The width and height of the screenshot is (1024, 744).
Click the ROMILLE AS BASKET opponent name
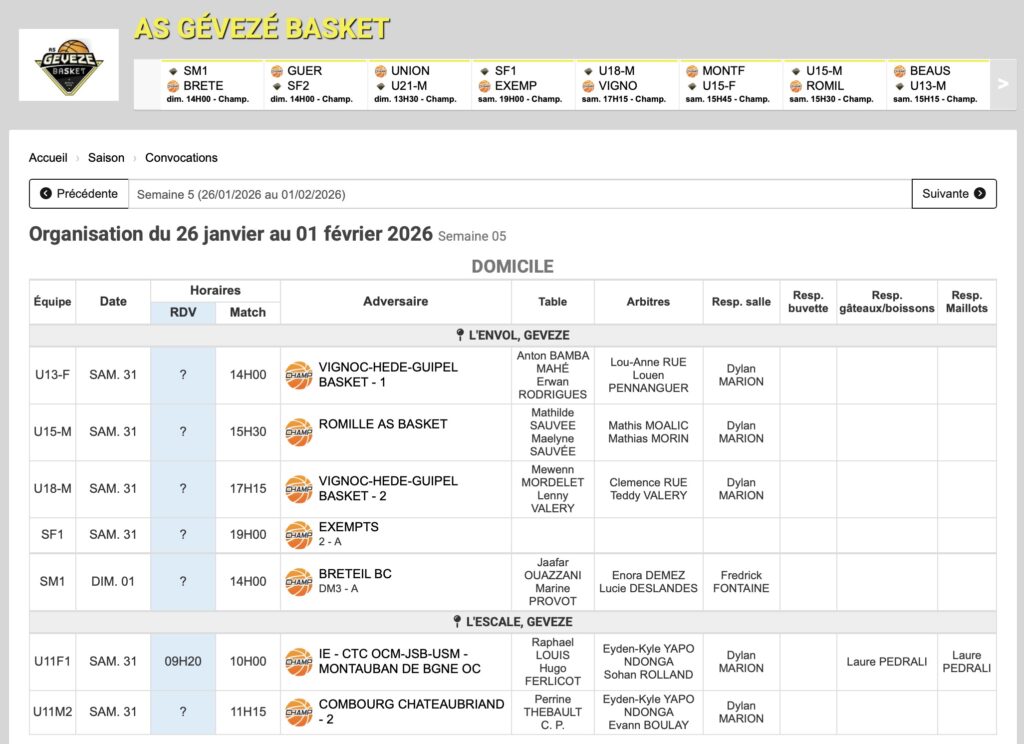coord(383,424)
